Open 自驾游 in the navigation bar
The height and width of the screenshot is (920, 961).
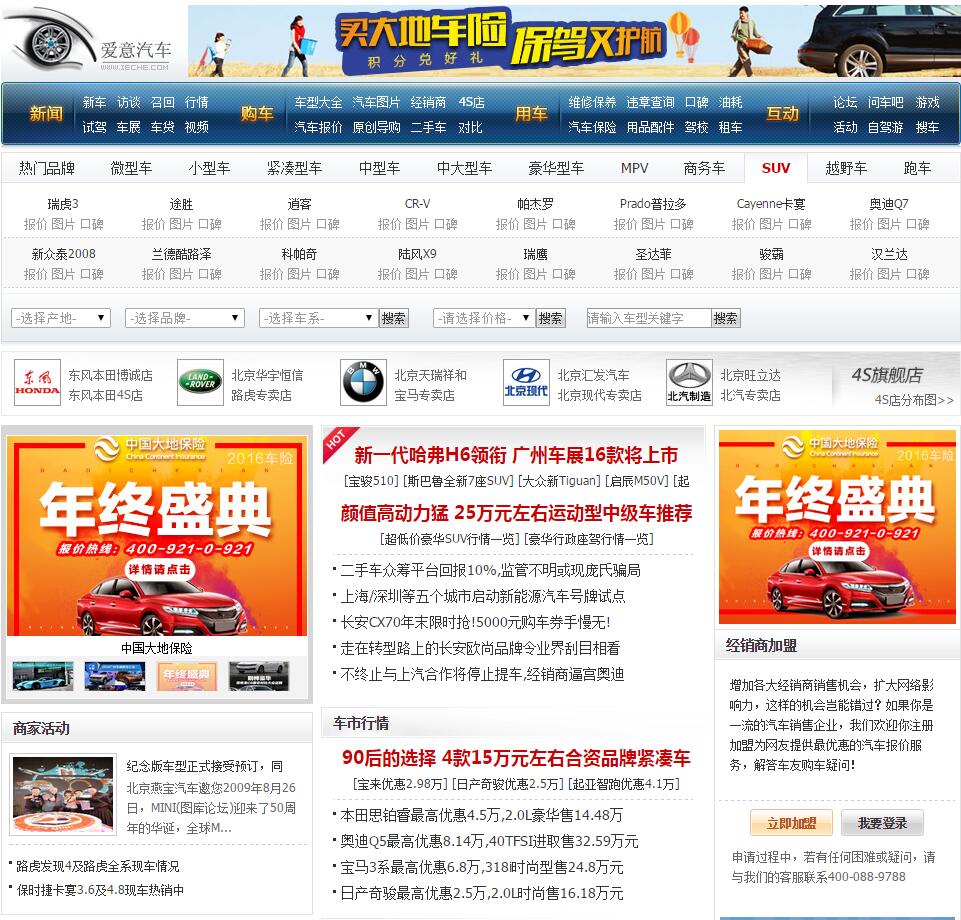886,127
